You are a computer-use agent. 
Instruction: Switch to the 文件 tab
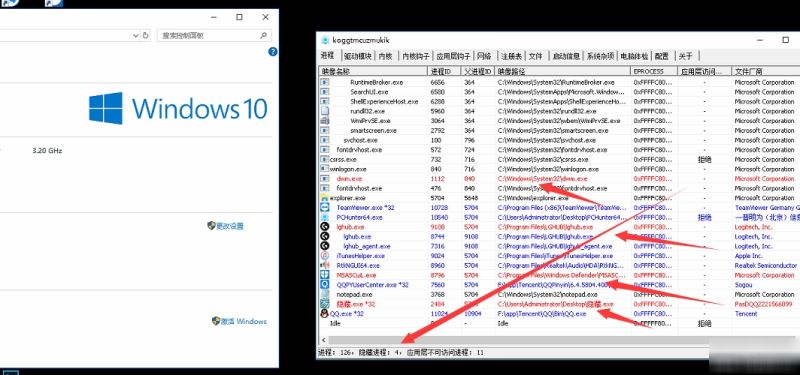pyautogui.click(x=535, y=56)
